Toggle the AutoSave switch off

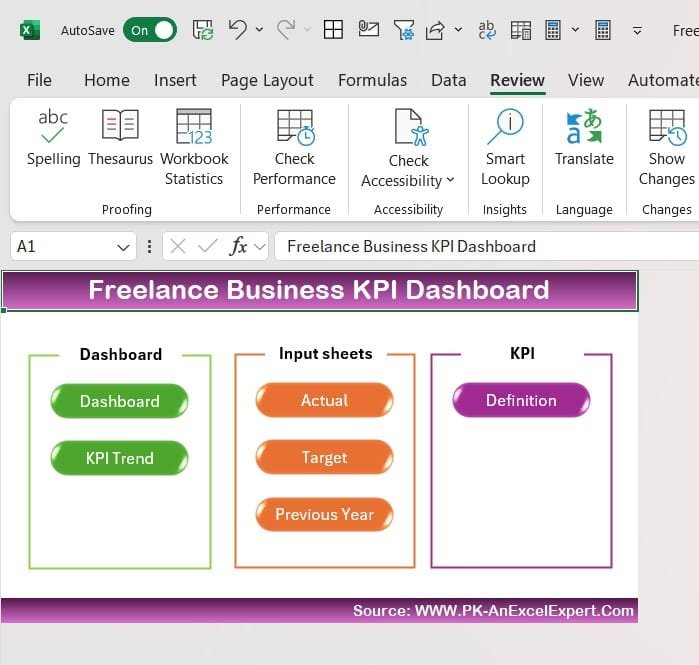click(x=150, y=30)
